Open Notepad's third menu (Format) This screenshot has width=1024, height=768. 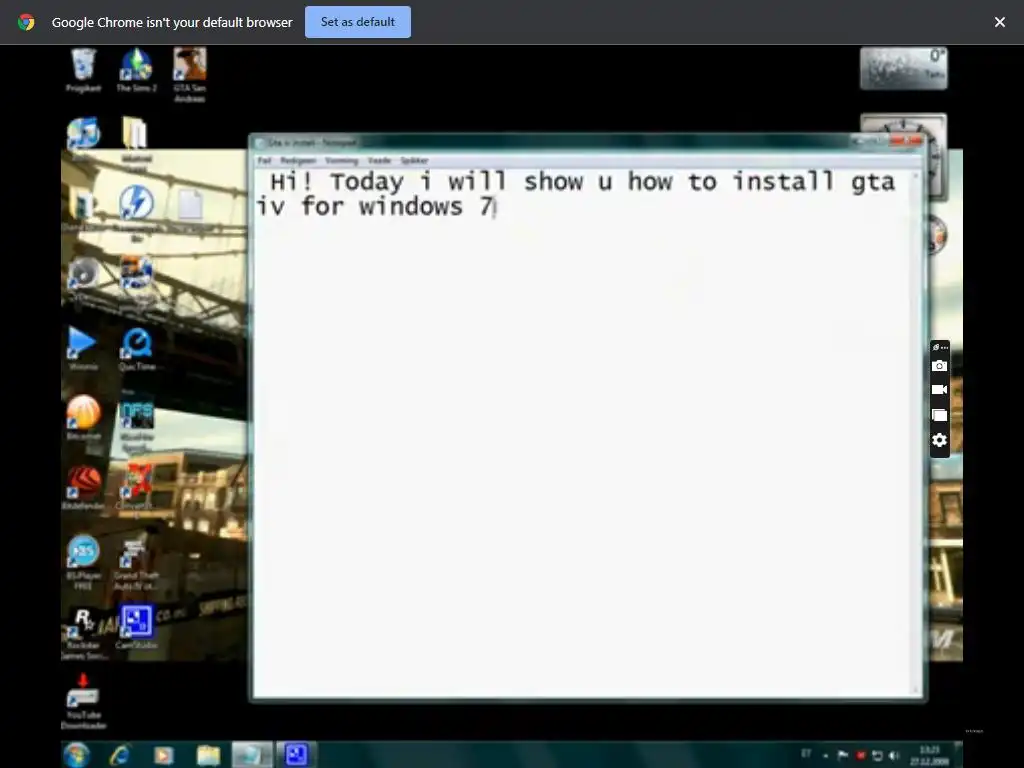[342, 161]
